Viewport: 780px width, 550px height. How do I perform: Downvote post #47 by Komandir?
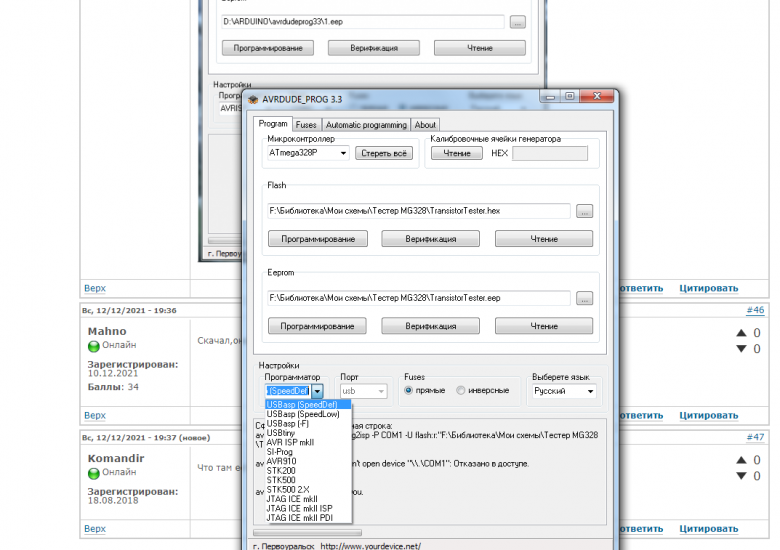[741, 476]
